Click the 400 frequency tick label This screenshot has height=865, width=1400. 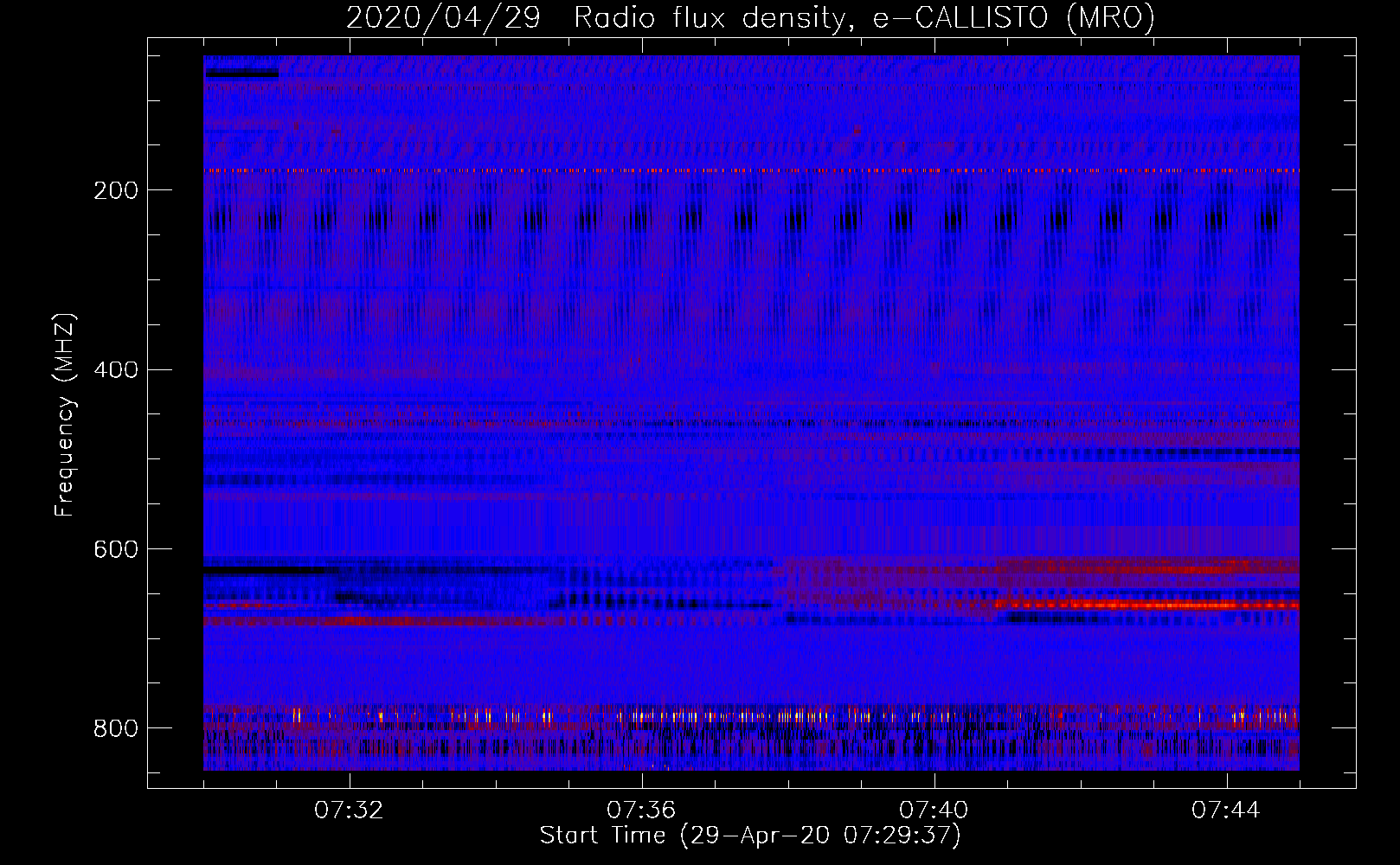pyautogui.click(x=116, y=370)
